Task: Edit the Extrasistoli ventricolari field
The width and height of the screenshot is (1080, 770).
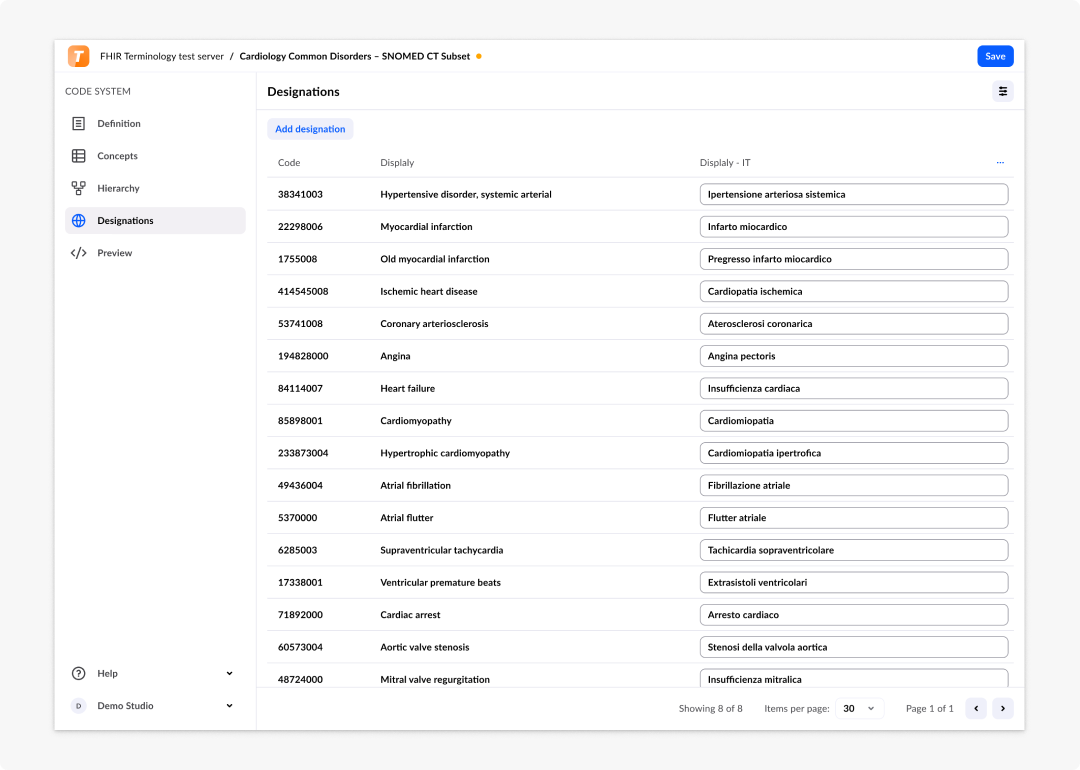Action: pos(854,583)
